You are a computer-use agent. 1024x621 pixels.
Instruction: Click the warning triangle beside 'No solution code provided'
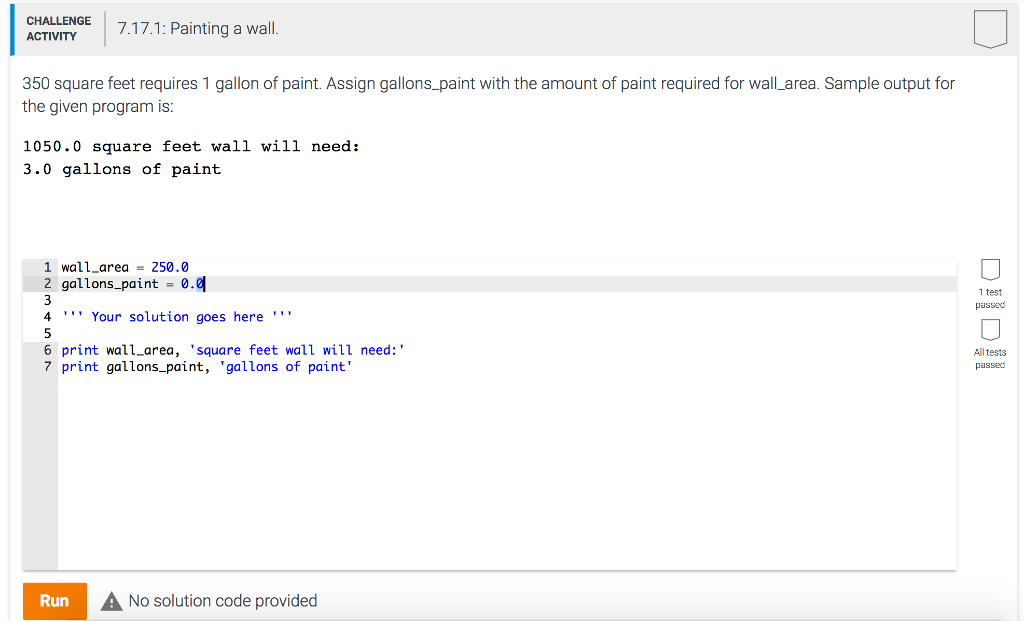[111, 601]
